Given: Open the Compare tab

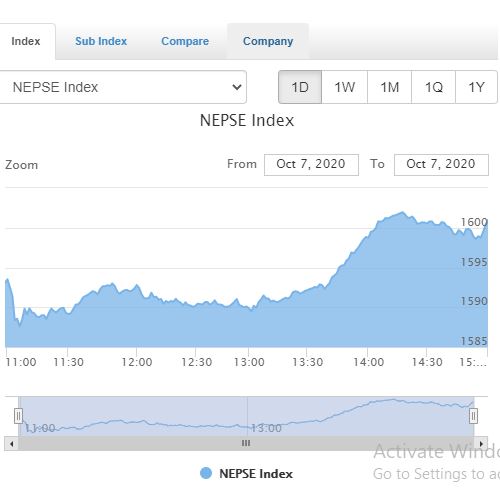Looking at the screenshot, I should pos(185,41).
